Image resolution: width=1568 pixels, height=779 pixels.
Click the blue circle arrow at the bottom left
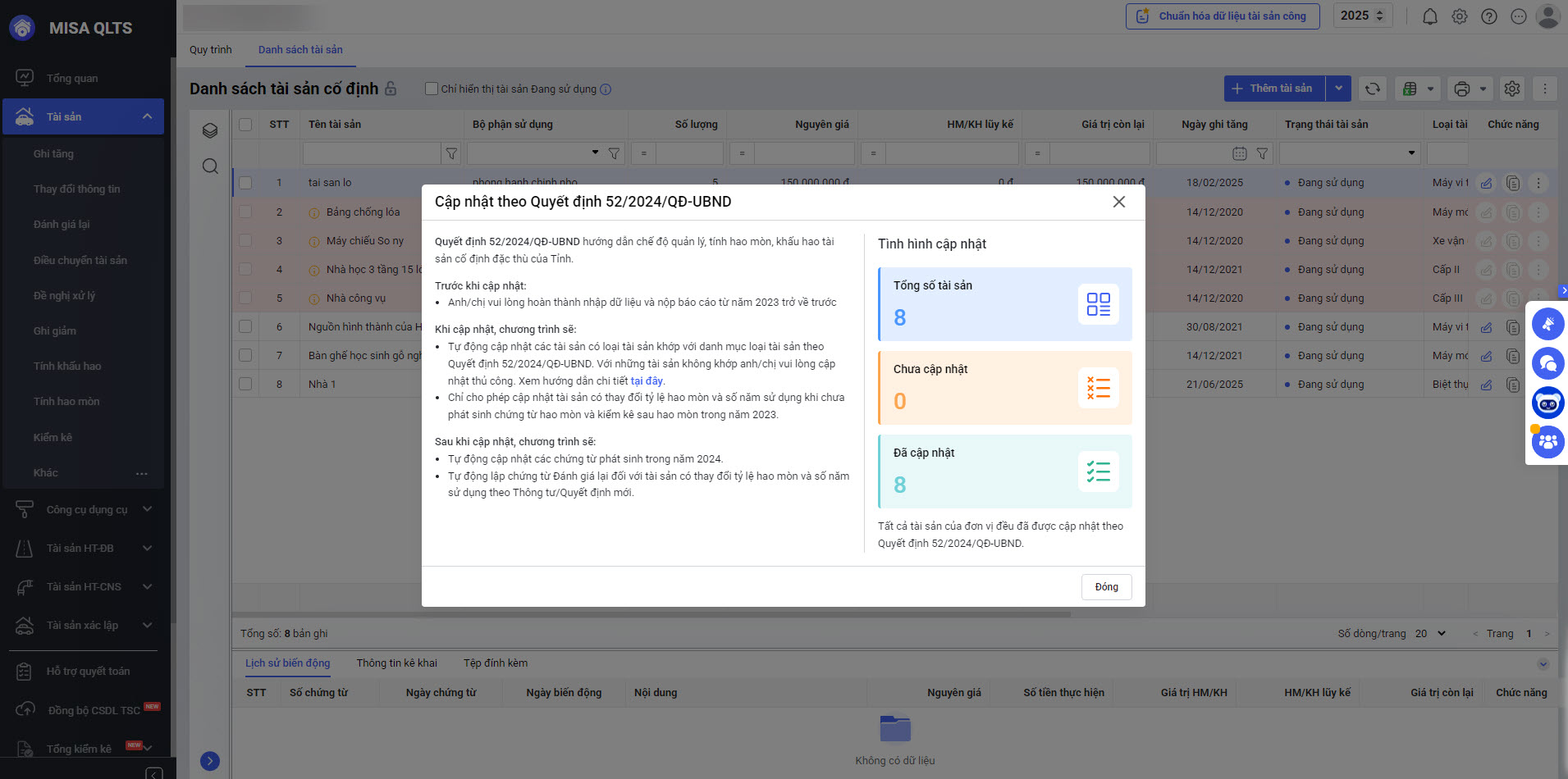[210, 761]
